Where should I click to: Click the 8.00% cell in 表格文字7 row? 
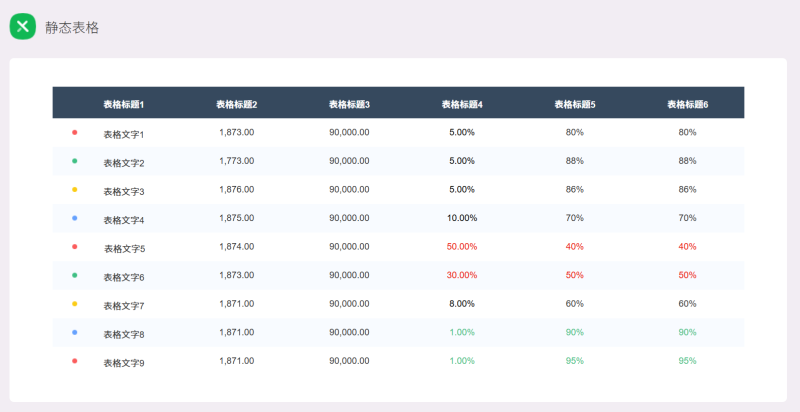coord(462,303)
